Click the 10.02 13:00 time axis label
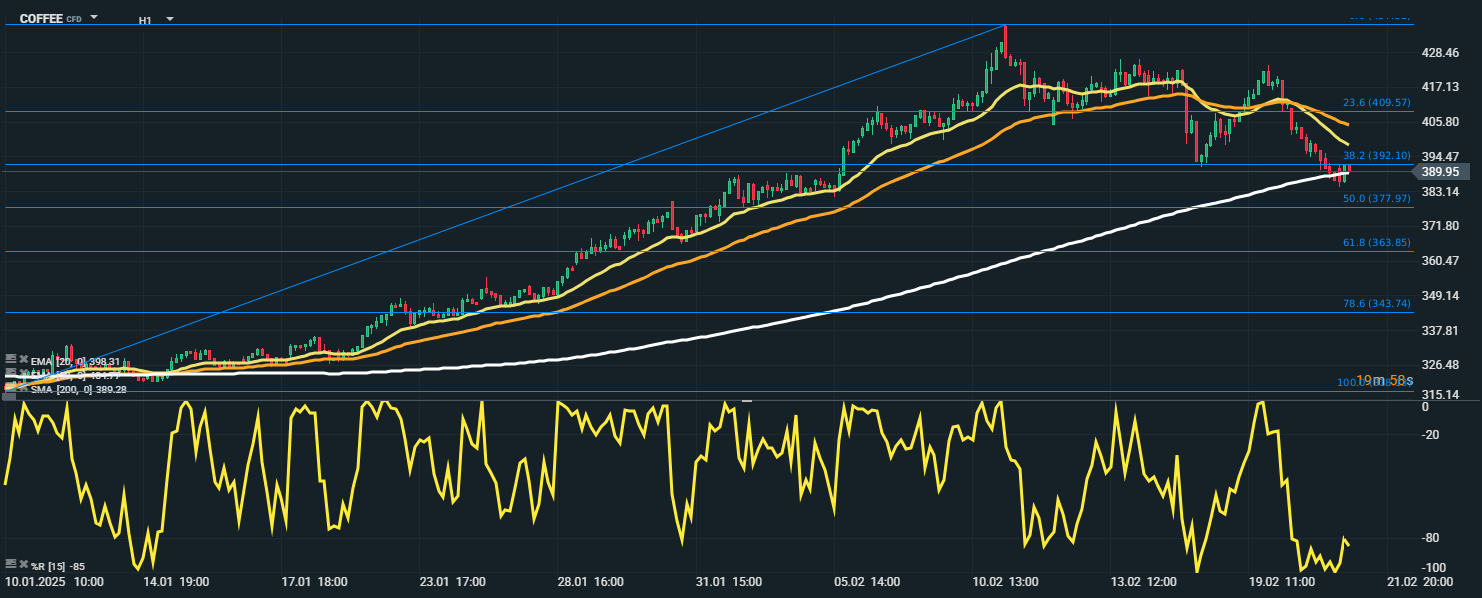1482x598 pixels. coord(1007,581)
